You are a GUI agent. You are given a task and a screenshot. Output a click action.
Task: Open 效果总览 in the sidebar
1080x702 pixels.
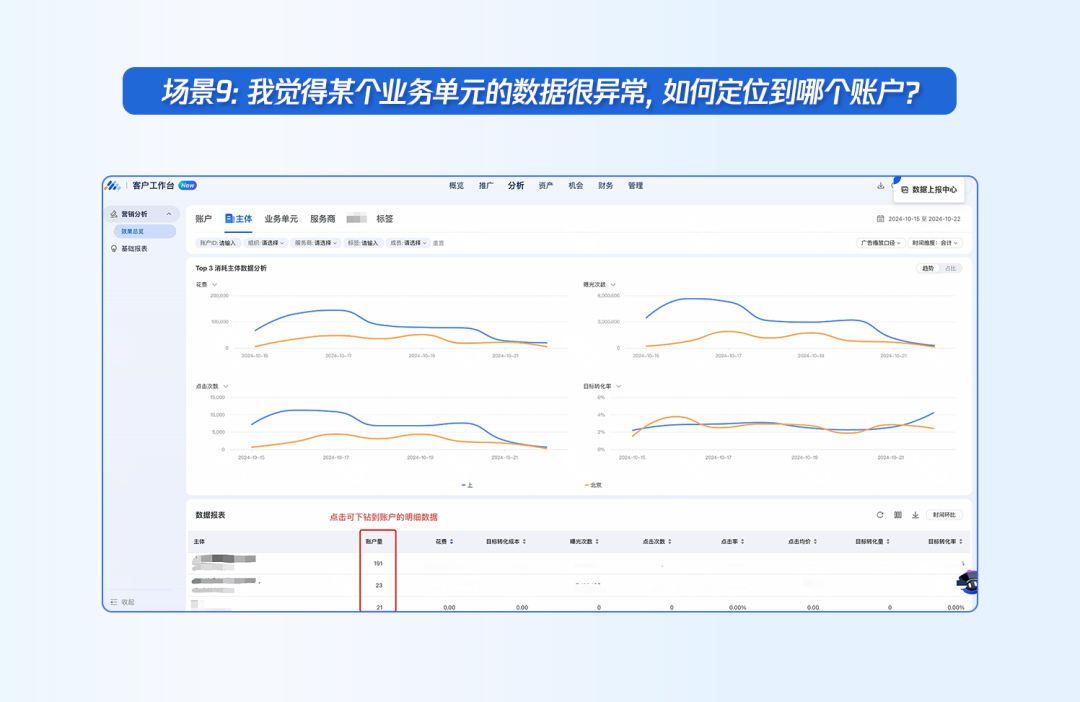coord(144,231)
